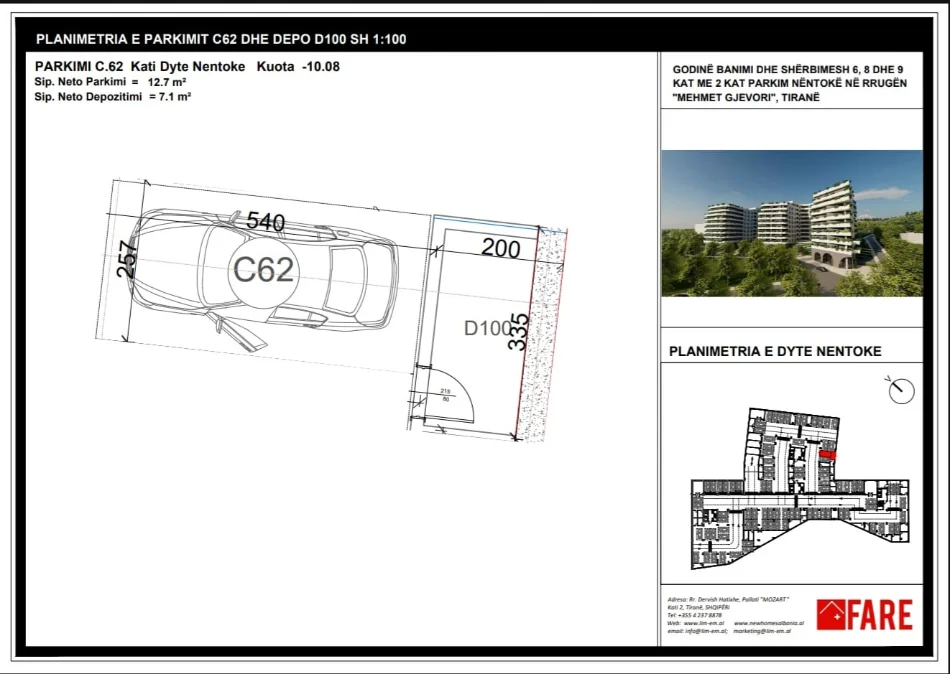Open the building exterior render image
The image size is (950, 674).
pyautogui.click(x=791, y=223)
